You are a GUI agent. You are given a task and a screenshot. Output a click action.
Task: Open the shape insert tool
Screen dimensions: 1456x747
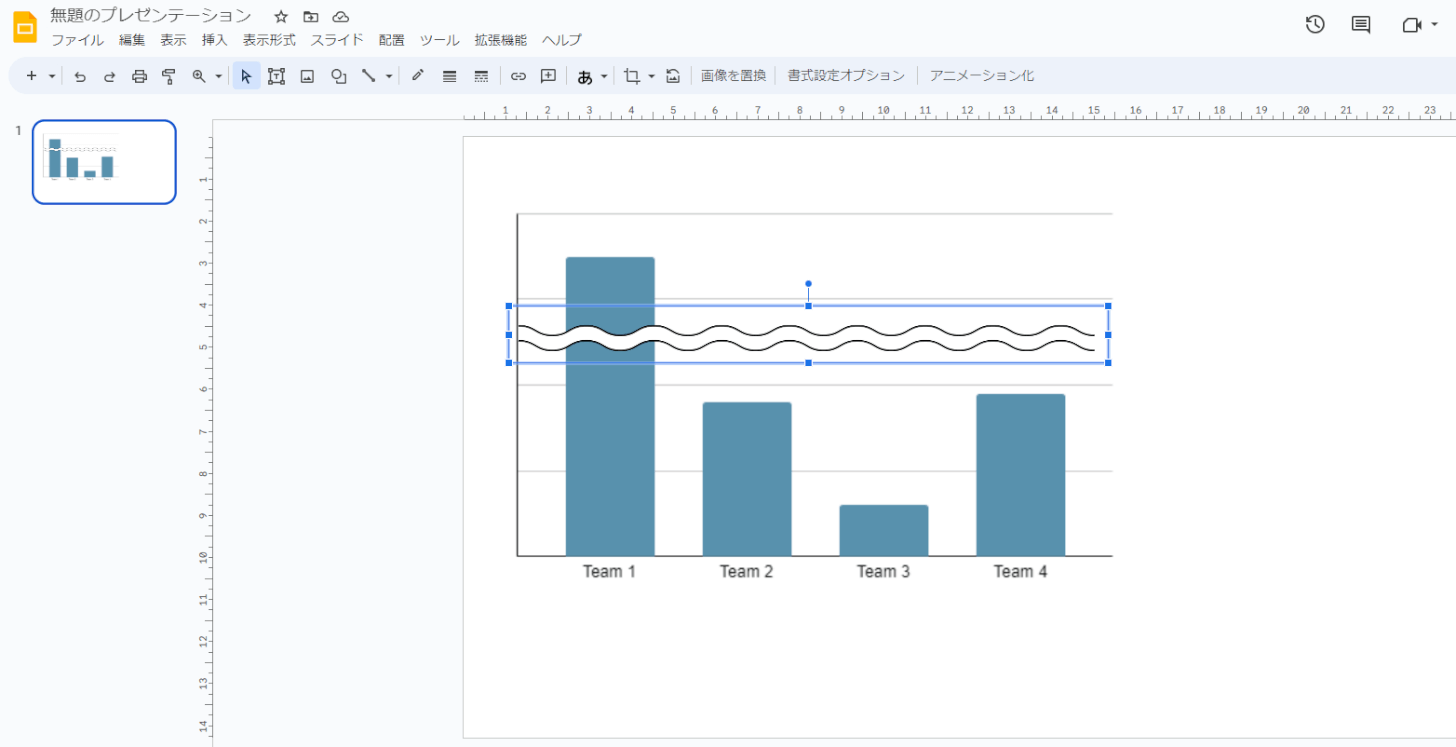(x=339, y=76)
